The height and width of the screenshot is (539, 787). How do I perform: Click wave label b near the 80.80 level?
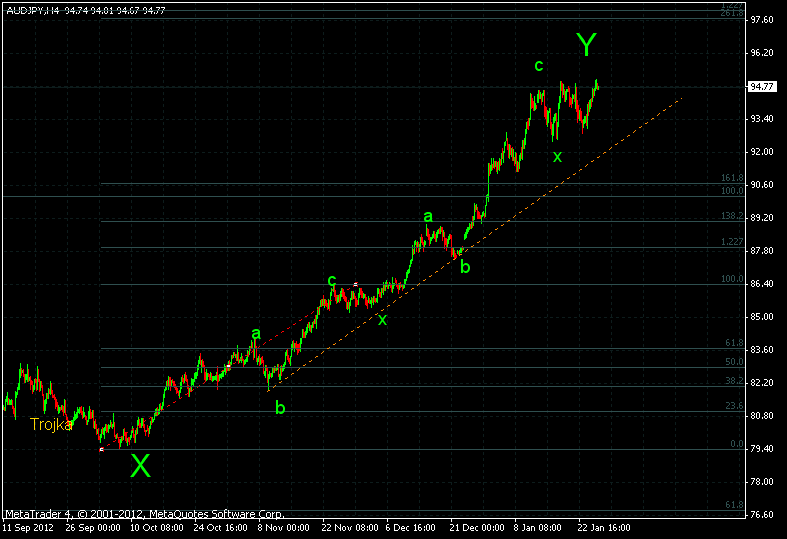point(280,408)
